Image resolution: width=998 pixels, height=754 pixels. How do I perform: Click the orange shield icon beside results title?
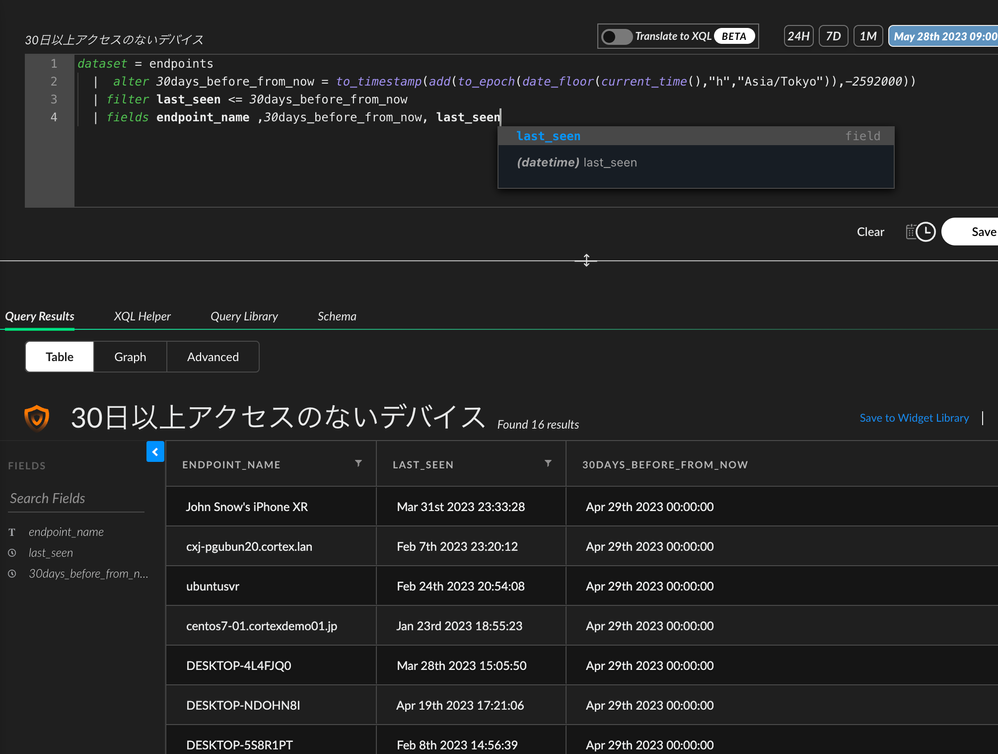pyautogui.click(x=37, y=417)
